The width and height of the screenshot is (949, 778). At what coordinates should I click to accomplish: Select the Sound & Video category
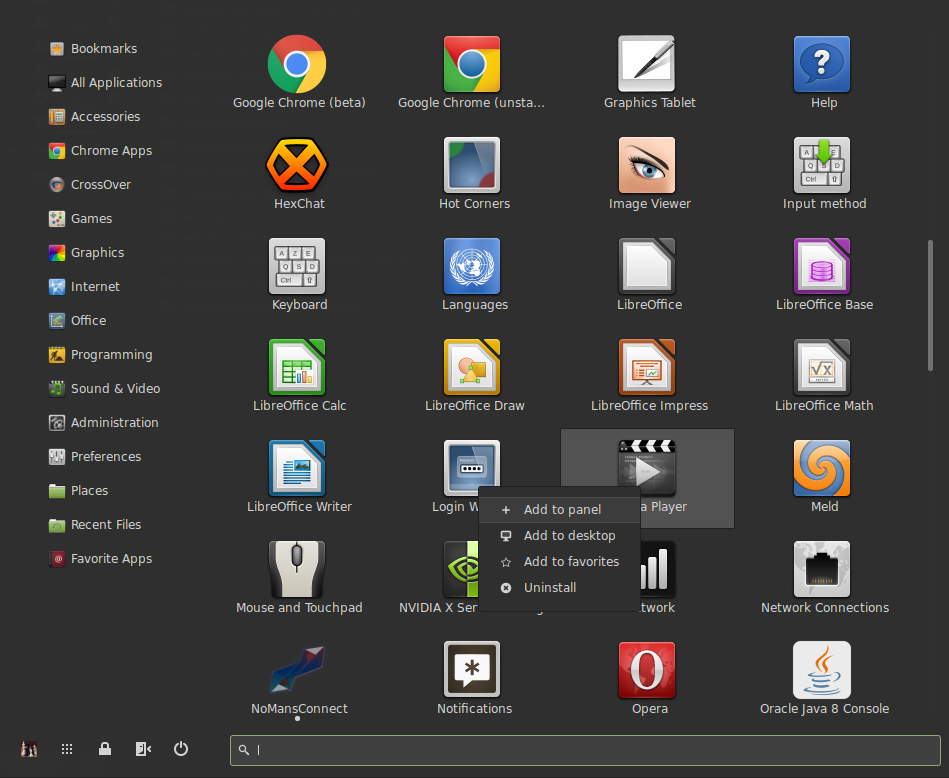tap(105, 389)
